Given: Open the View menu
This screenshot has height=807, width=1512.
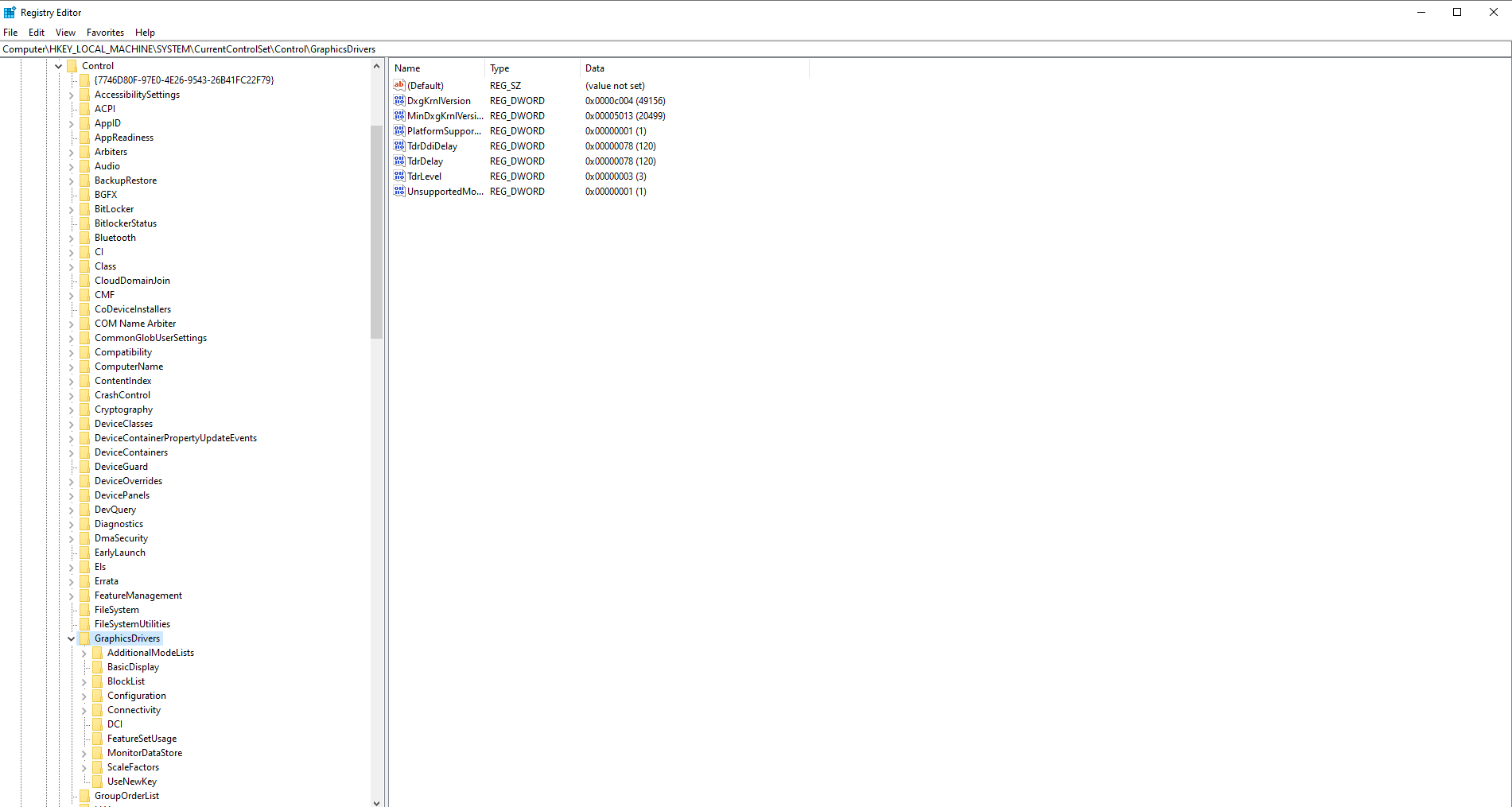Looking at the screenshot, I should 65,32.
